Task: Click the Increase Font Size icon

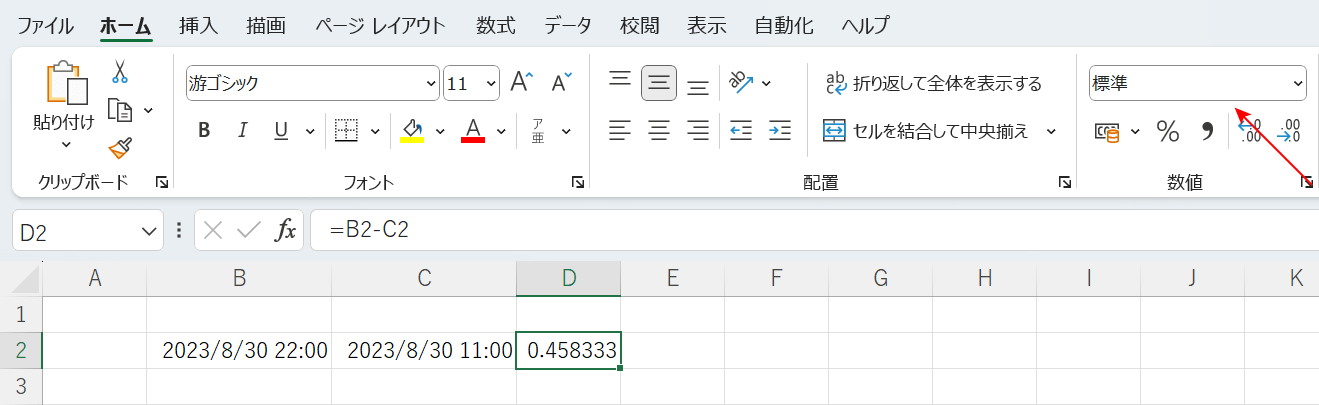Action: (522, 83)
